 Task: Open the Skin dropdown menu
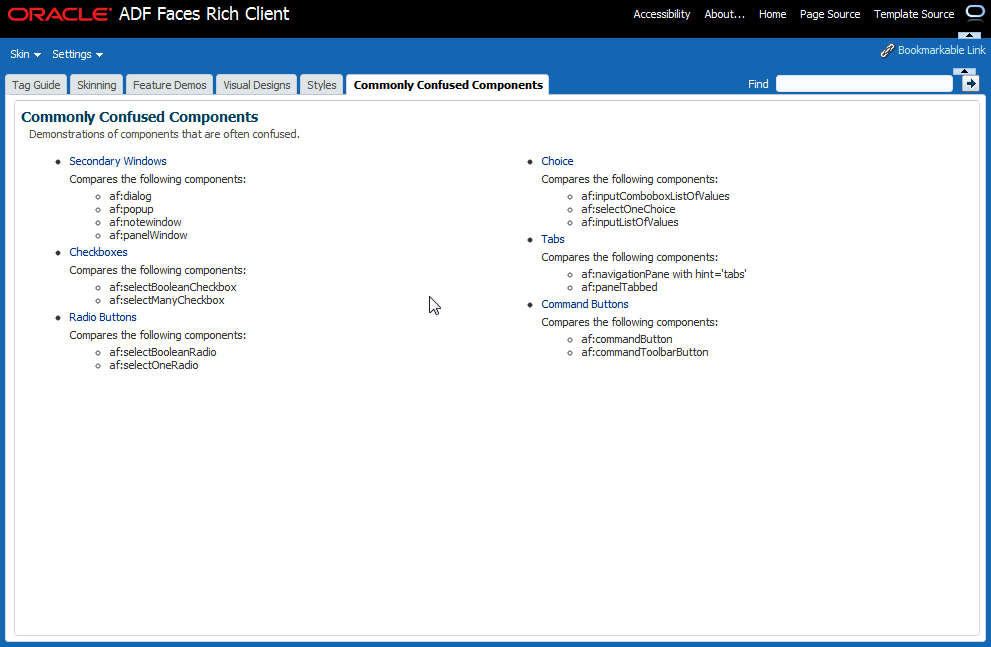[x=25, y=54]
